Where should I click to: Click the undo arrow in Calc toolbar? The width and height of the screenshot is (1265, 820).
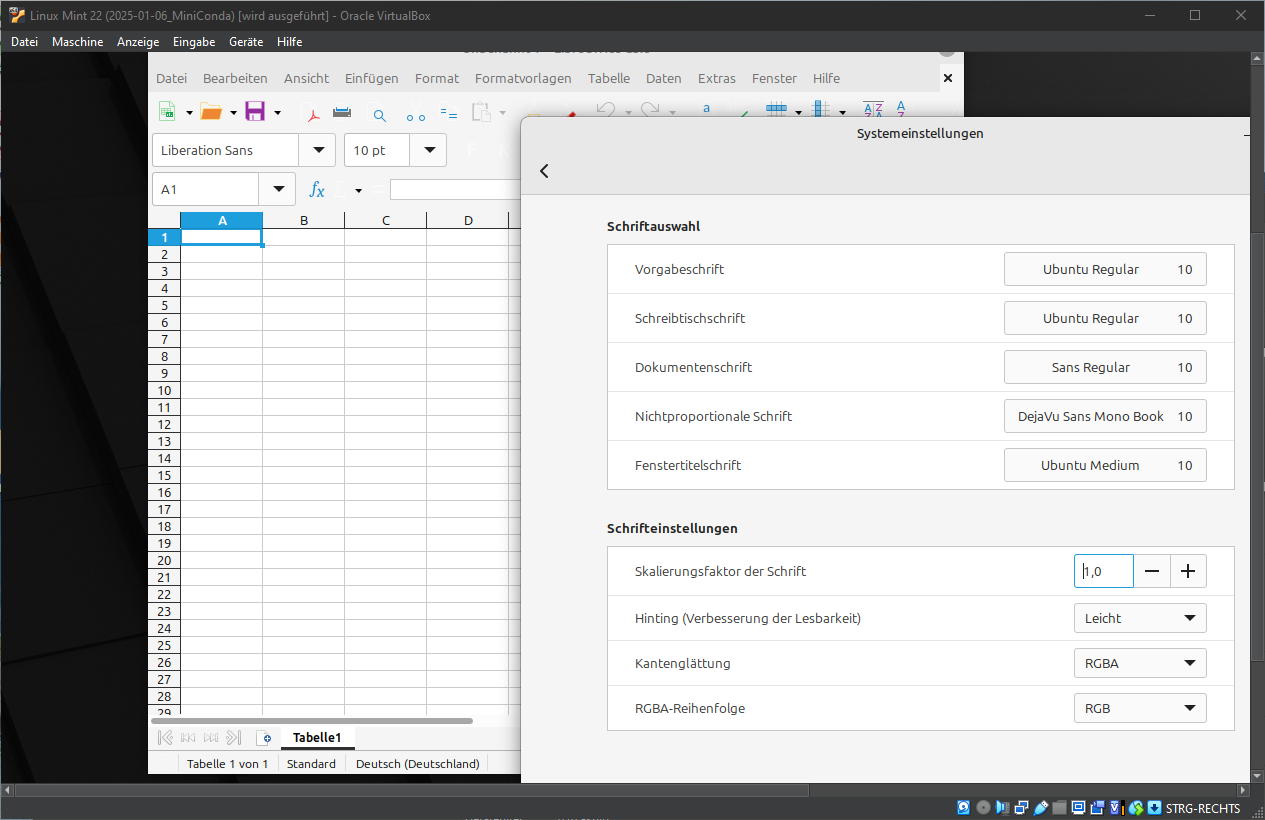point(604,110)
